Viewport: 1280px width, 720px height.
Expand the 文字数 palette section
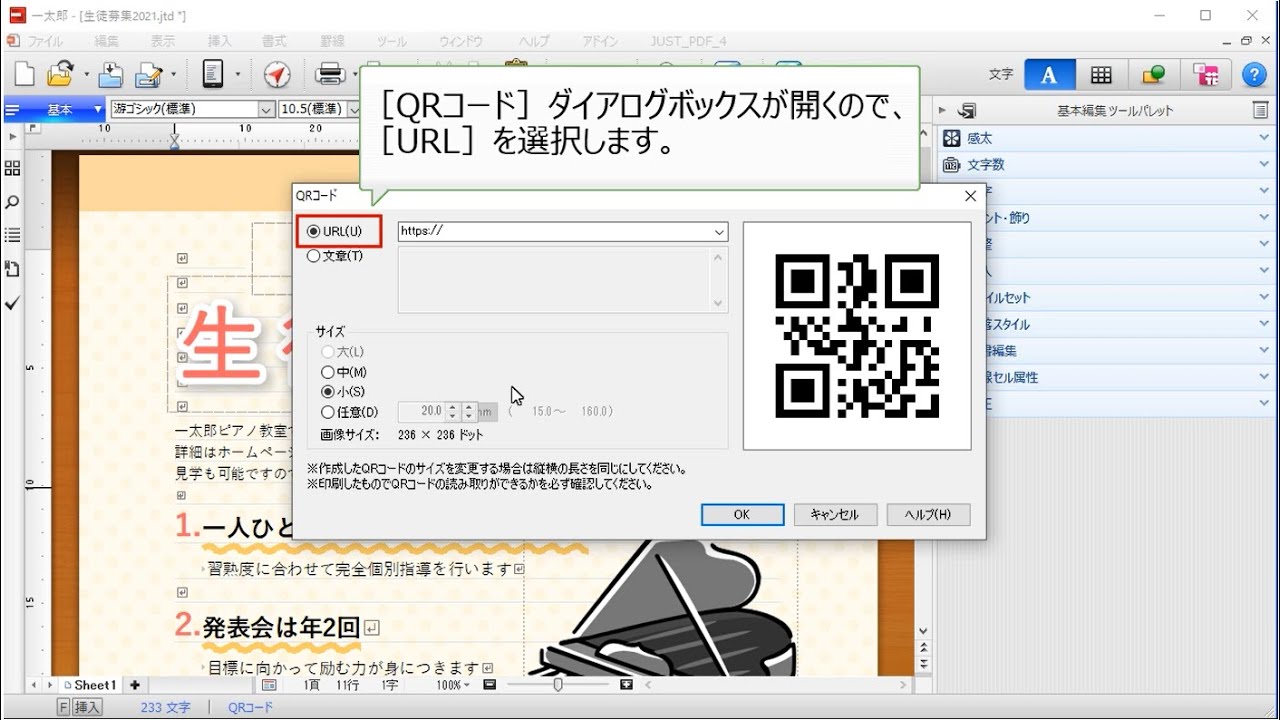pyautogui.click(x=1264, y=164)
